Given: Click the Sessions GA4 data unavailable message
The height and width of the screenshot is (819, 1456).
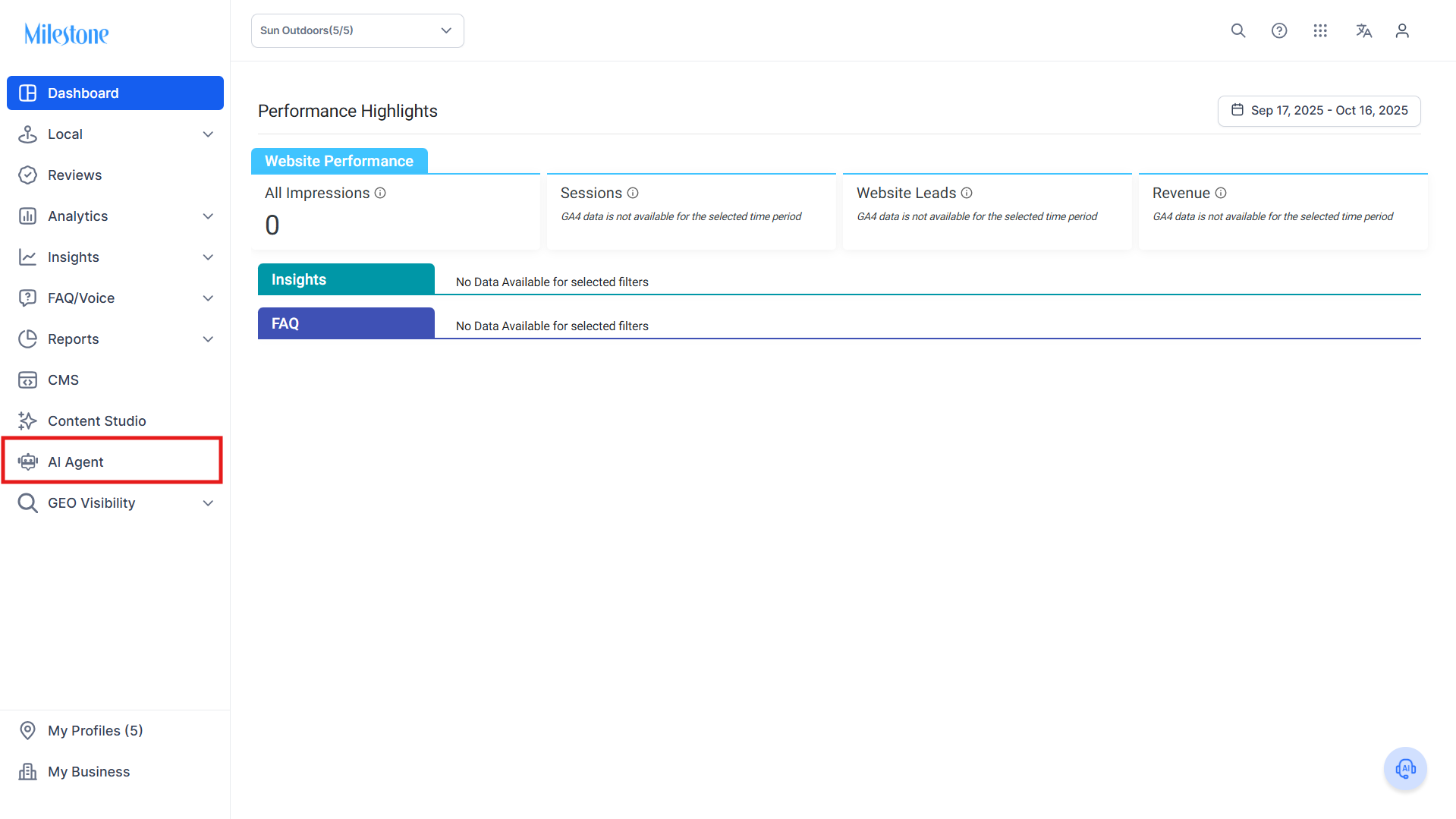Looking at the screenshot, I should [x=681, y=217].
